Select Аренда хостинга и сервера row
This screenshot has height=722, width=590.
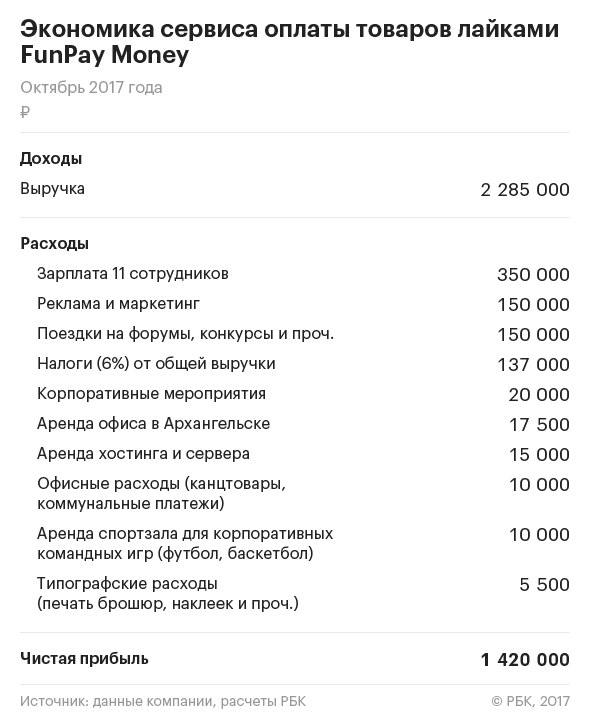[295, 454]
